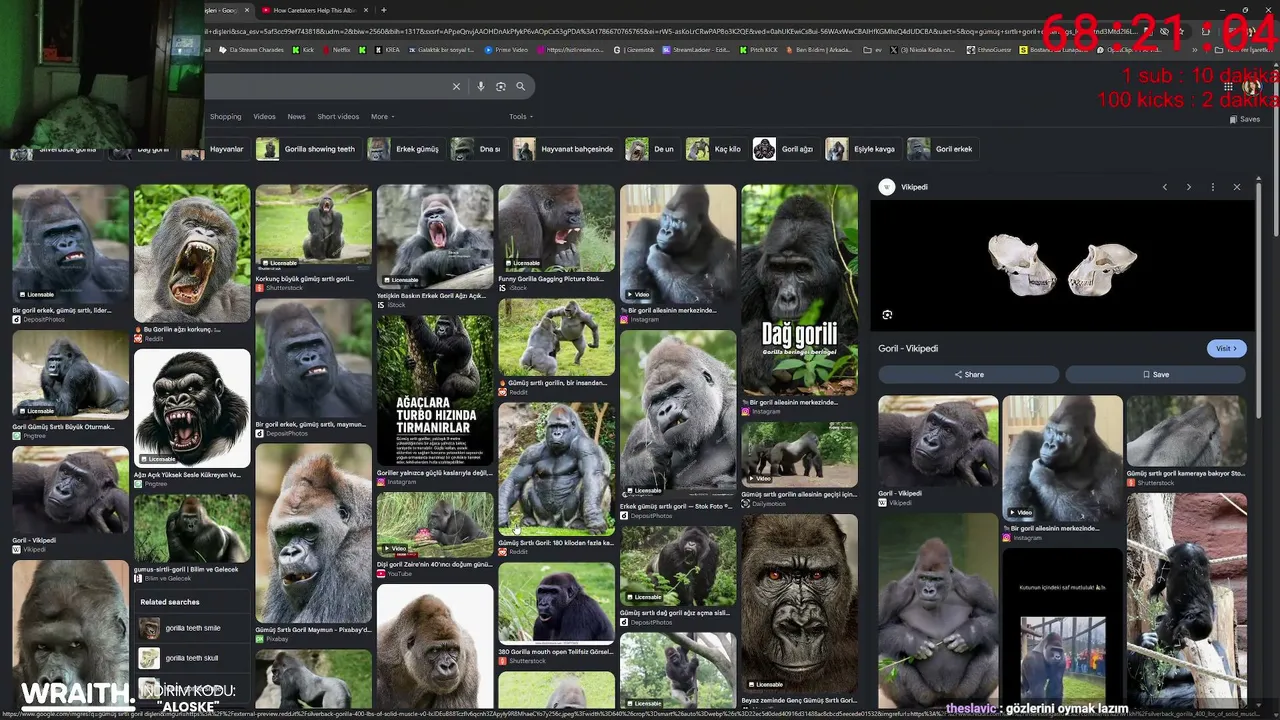Filter by Kaç kilo chip
Image resolution: width=1280 pixels, height=720 pixels.
[716, 149]
